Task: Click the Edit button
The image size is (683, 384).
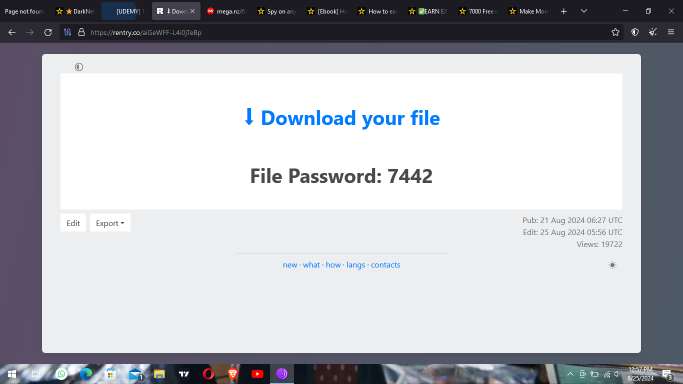Action: point(73,223)
